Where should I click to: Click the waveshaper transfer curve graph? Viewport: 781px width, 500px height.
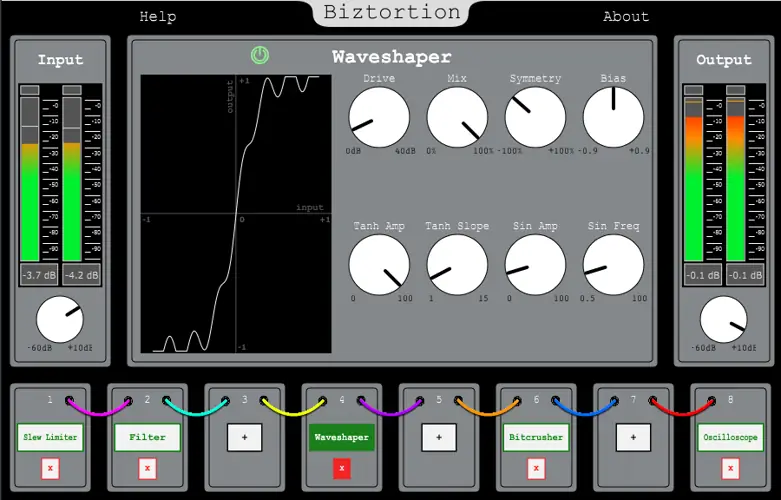click(236, 214)
